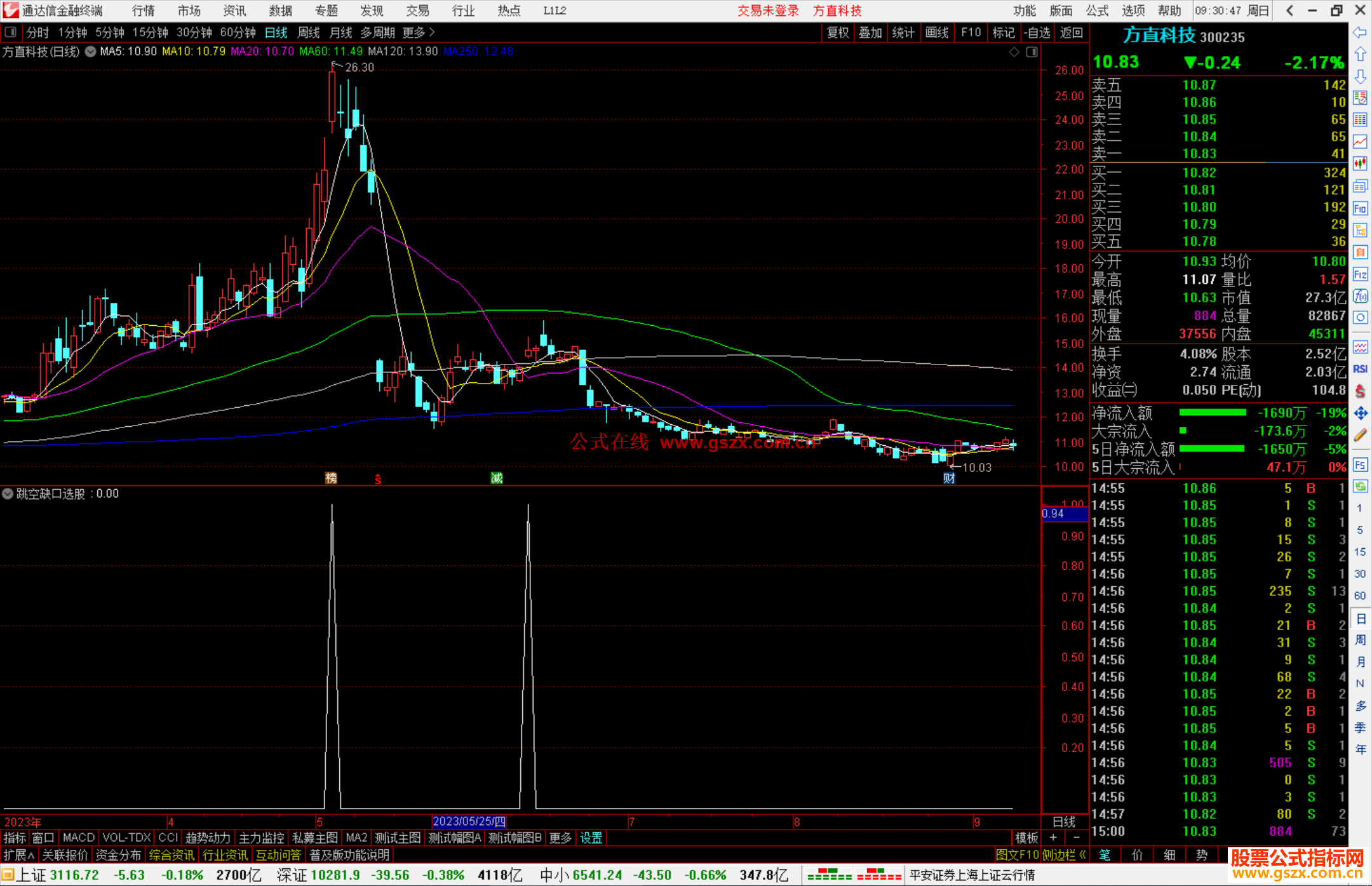Click the 设置 settings link
The image size is (1372, 886).
click(591, 838)
